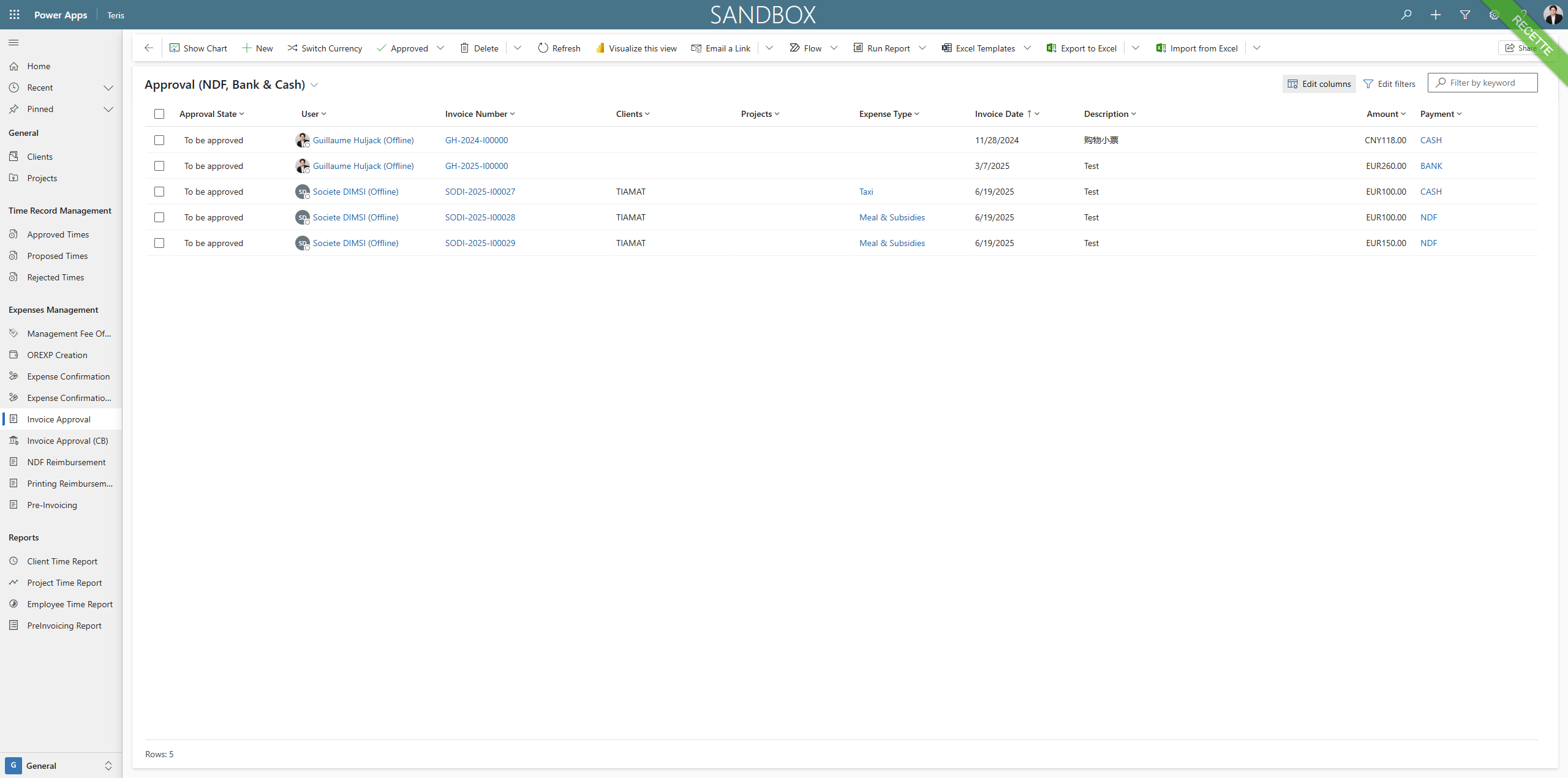The image size is (1568, 778).
Task: Open the Amount column header menu
Action: [x=1386, y=114]
